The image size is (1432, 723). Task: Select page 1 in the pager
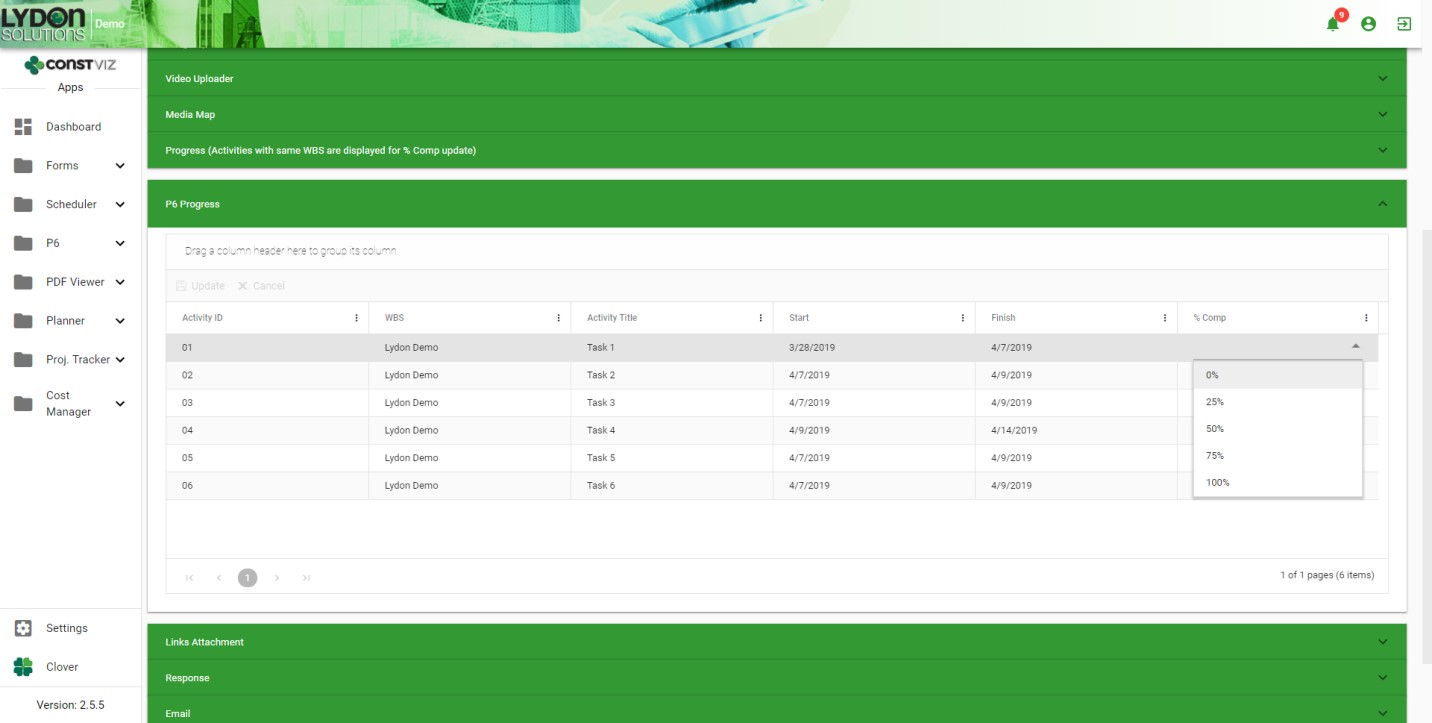tap(247, 577)
